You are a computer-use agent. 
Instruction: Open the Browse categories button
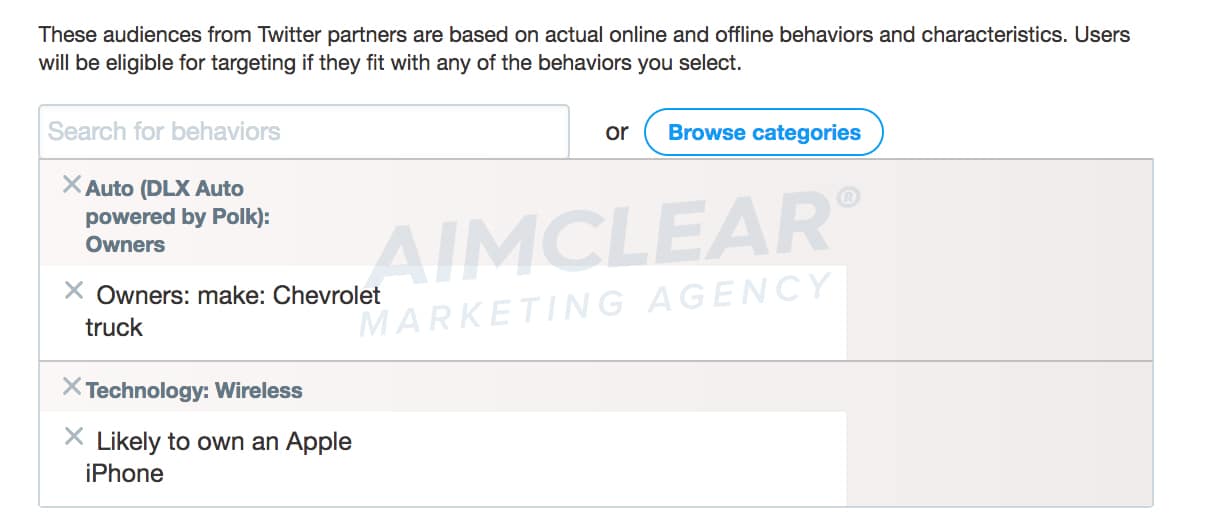coord(764,132)
